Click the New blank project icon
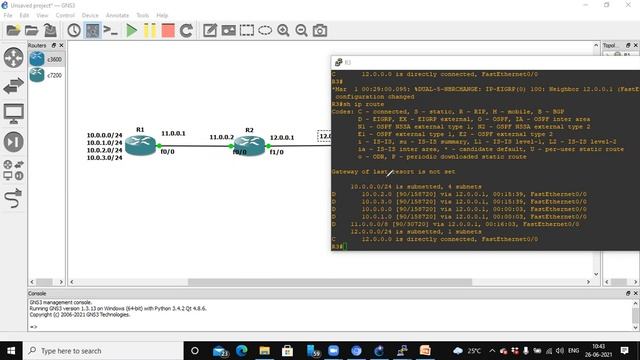Screen dimensions: 640x360 [x=13, y=31]
